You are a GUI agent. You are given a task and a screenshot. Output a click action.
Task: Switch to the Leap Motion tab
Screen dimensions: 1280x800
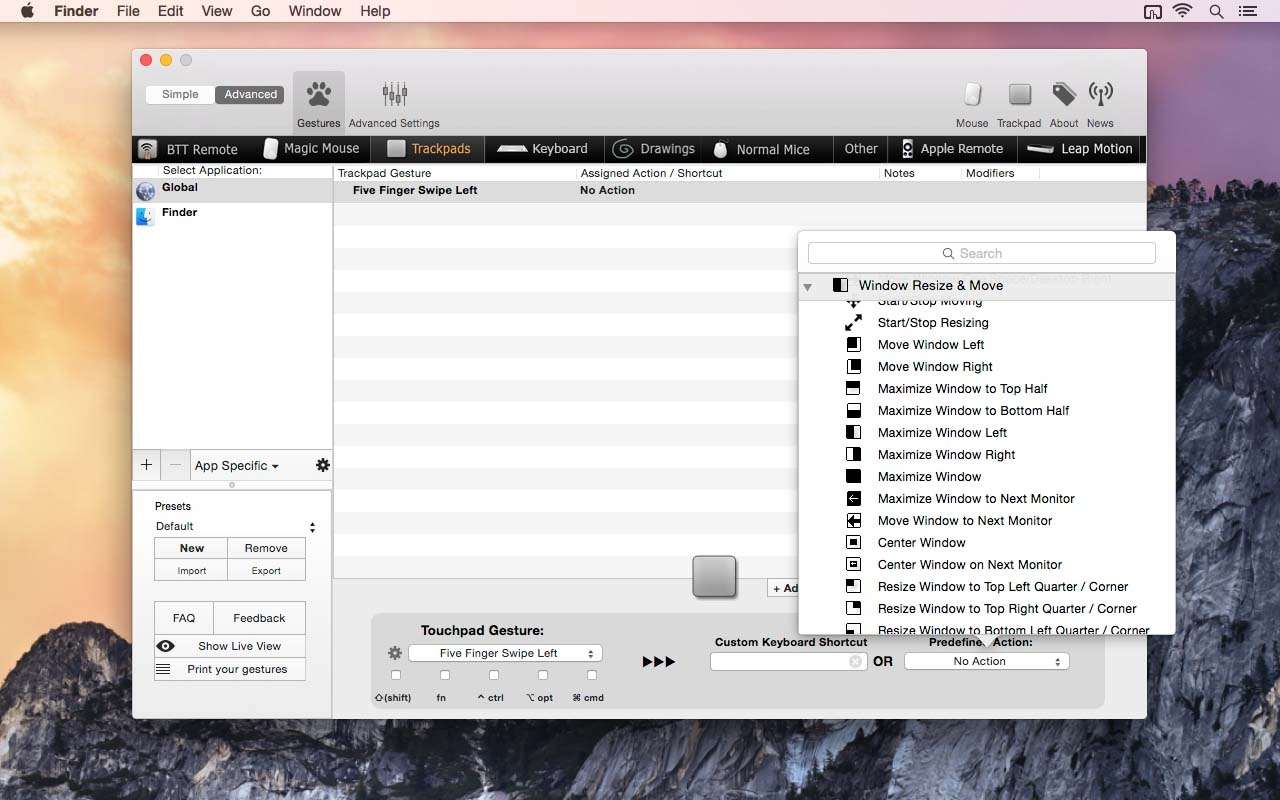point(1080,149)
